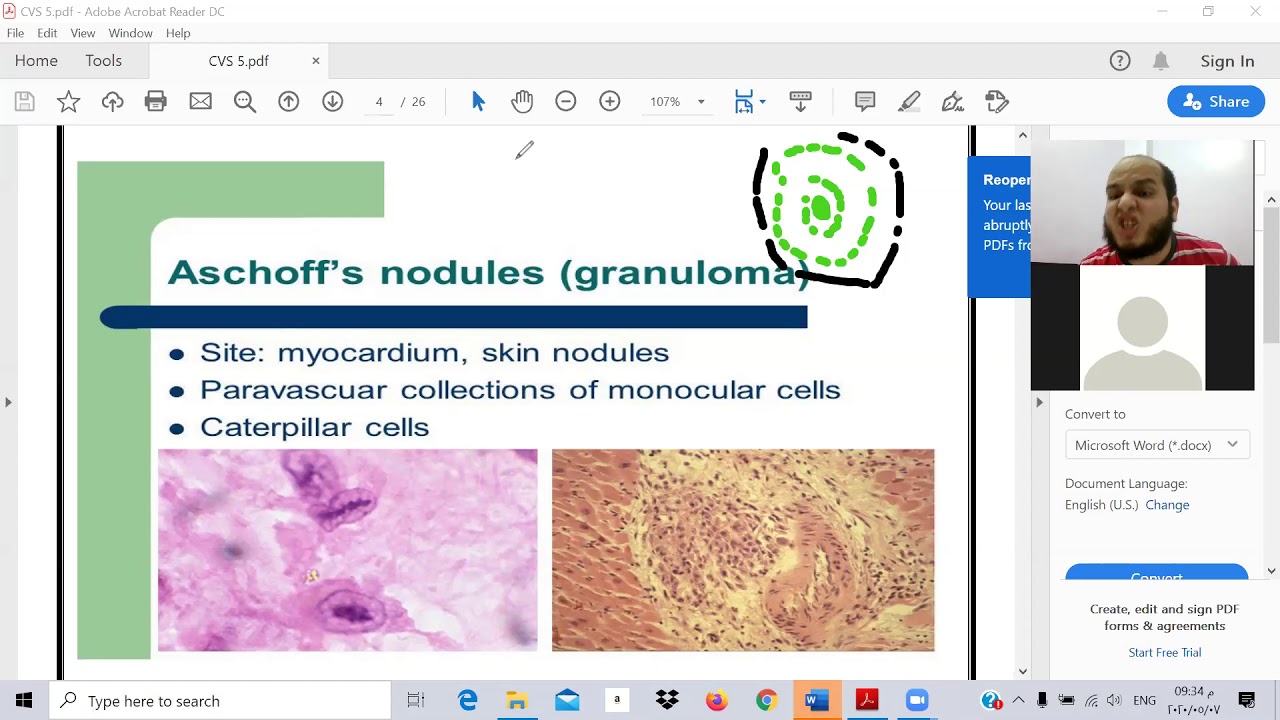Image resolution: width=1280 pixels, height=720 pixels.
Task: Click the ENG language indicator
Action: [1144, 701]
